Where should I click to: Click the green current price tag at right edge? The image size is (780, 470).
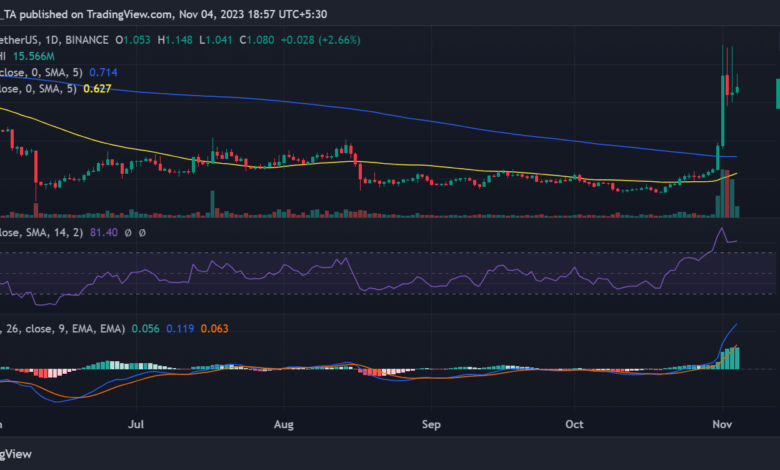tap(777, 94)
